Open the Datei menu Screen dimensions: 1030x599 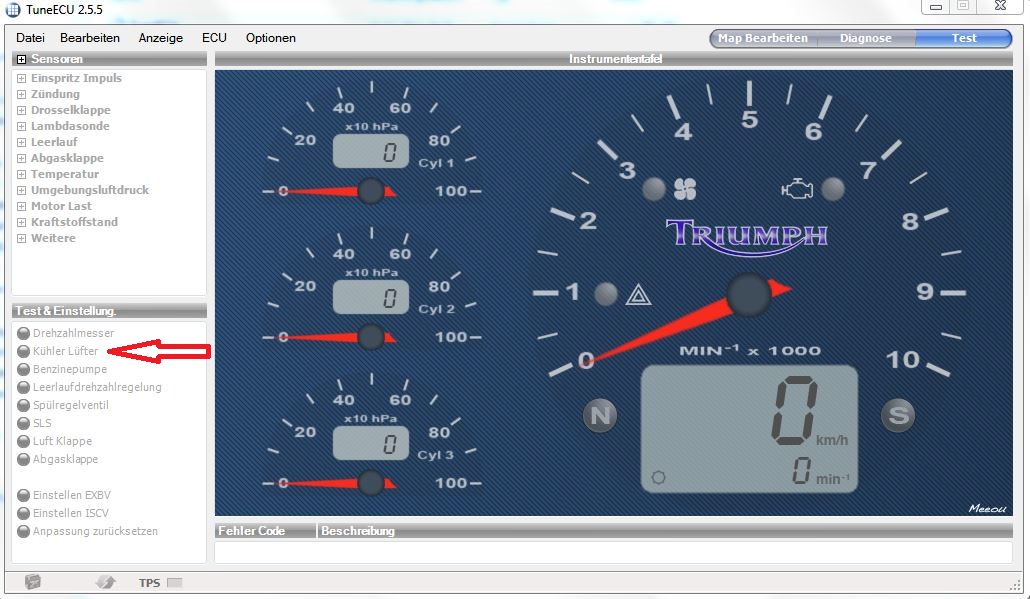click(x=30, y=38)
